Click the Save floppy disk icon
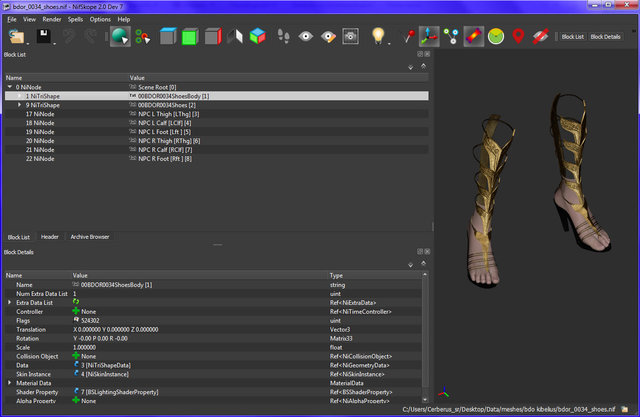This screenshot has height=417, width=640. click(x=44, y=37)
